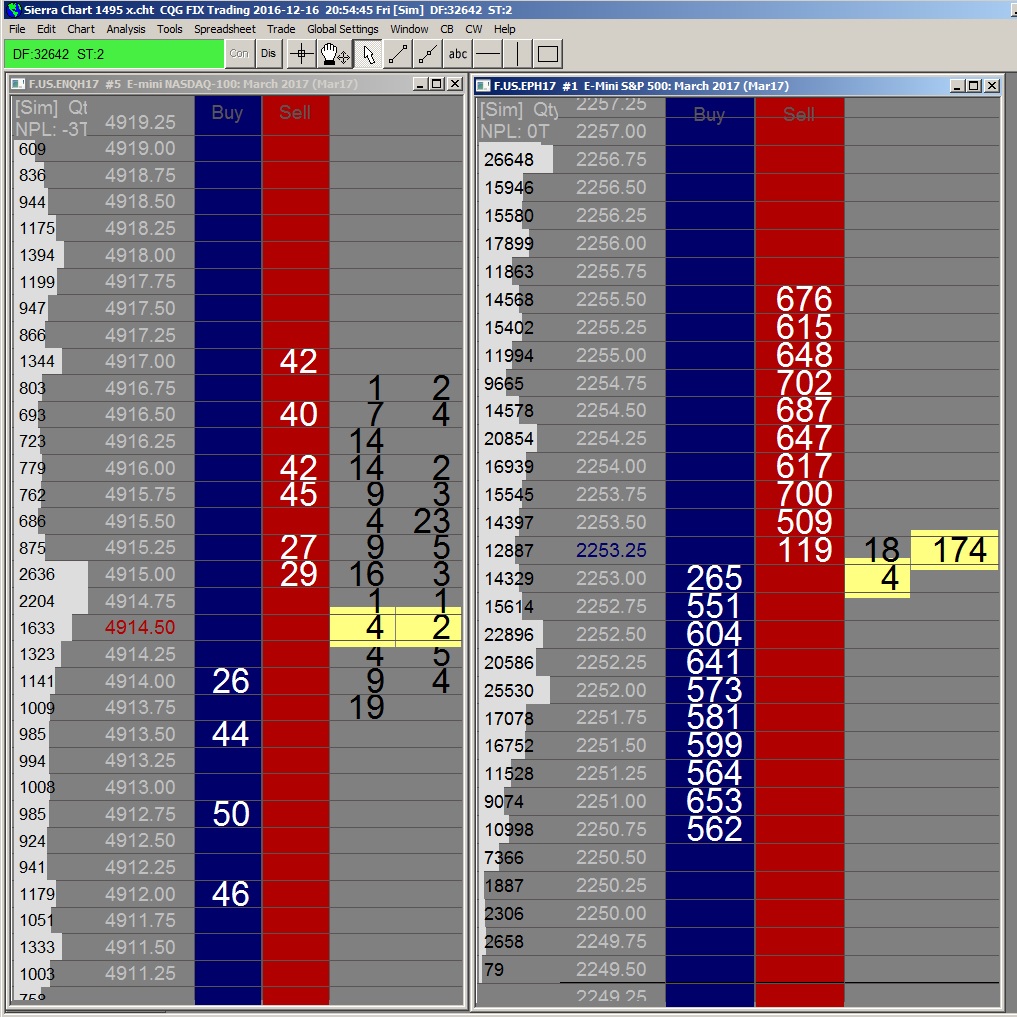Select the pointer arrow tool
Viewport: 1017px width, 1017px height.
point(368,54)
